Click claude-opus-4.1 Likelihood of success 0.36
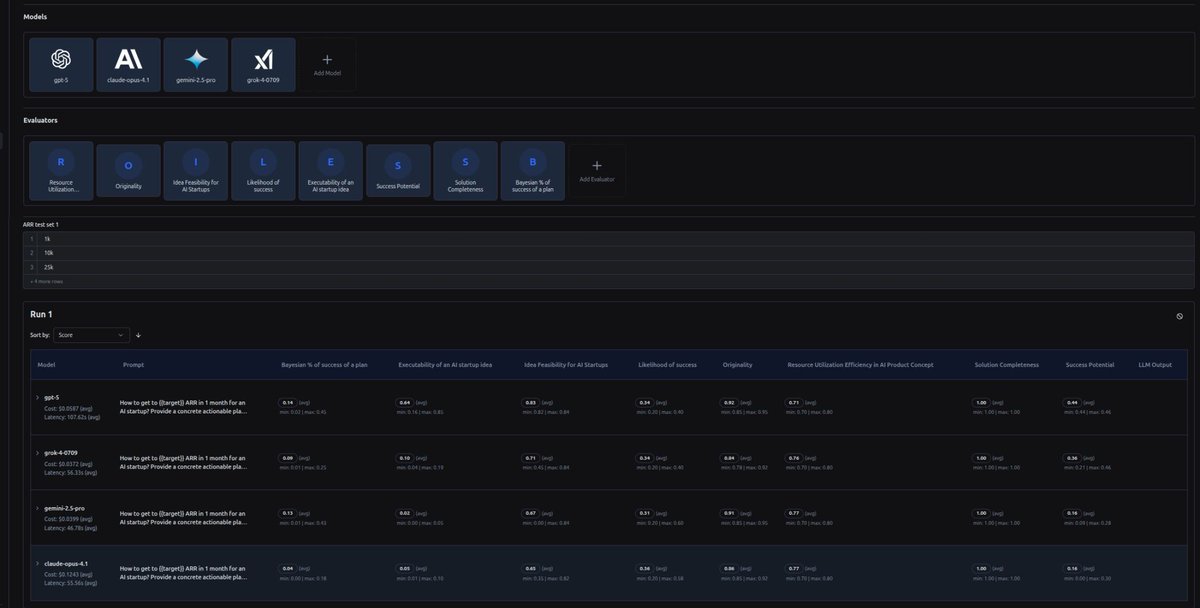The image size is (1200, 608). pos(645,568)
